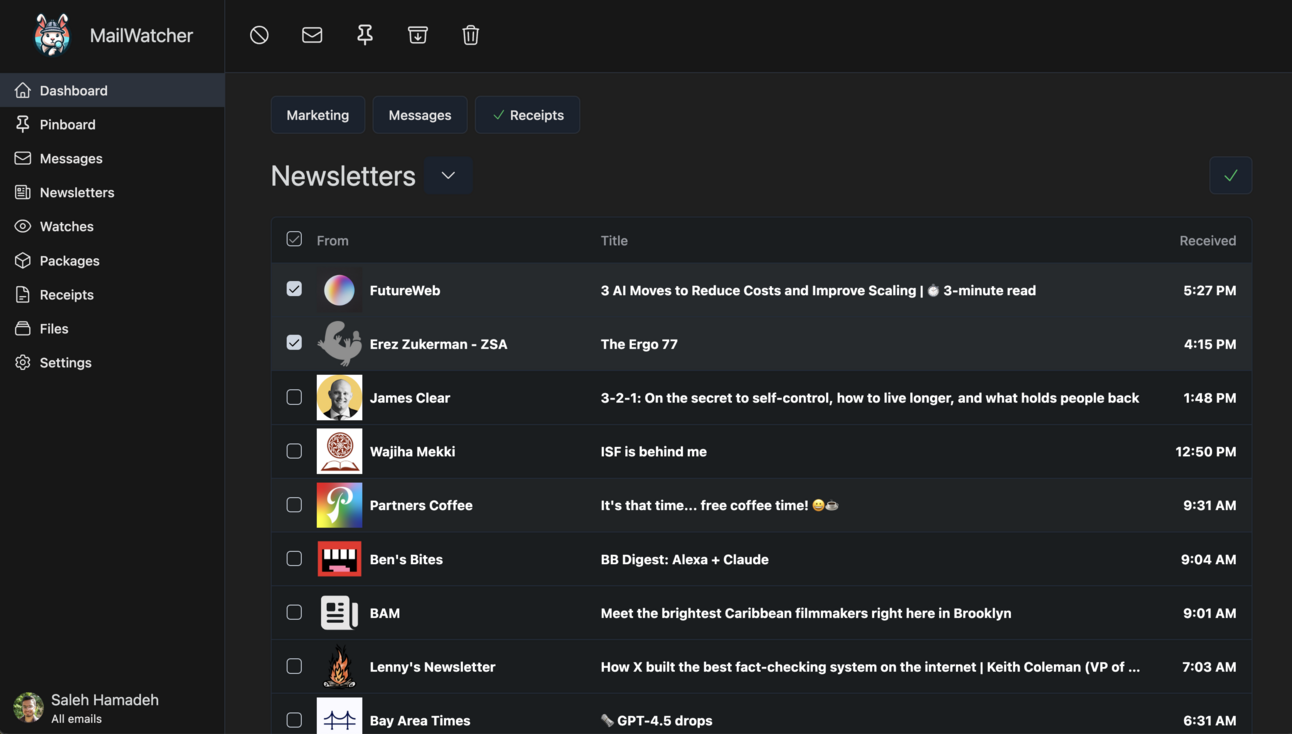Click the Bay Area Times bridge logo
This screenshot has width=1292, height=734.
tap(339, 718)
